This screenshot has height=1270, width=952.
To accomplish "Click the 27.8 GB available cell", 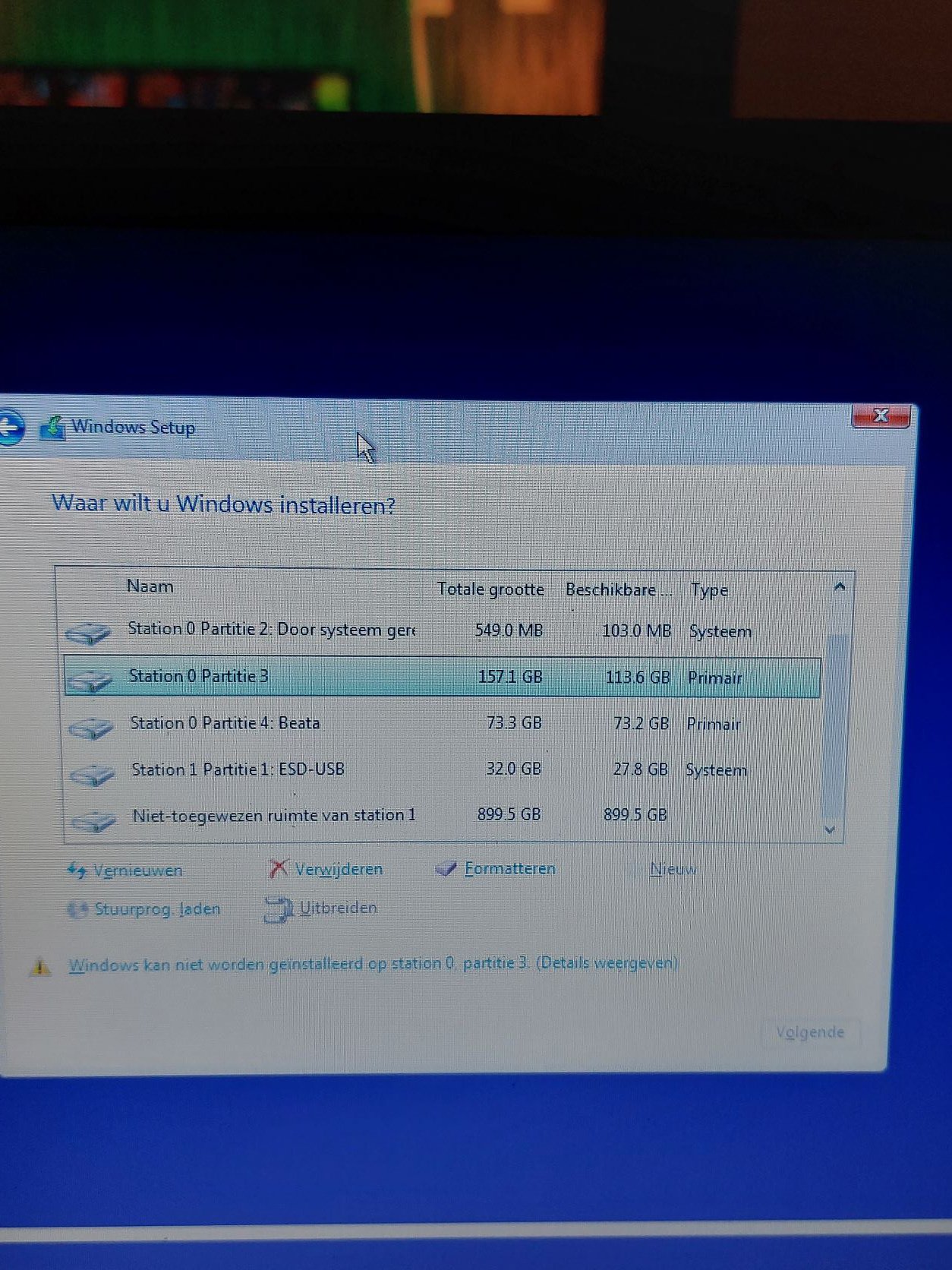I will tap(640, 769).
